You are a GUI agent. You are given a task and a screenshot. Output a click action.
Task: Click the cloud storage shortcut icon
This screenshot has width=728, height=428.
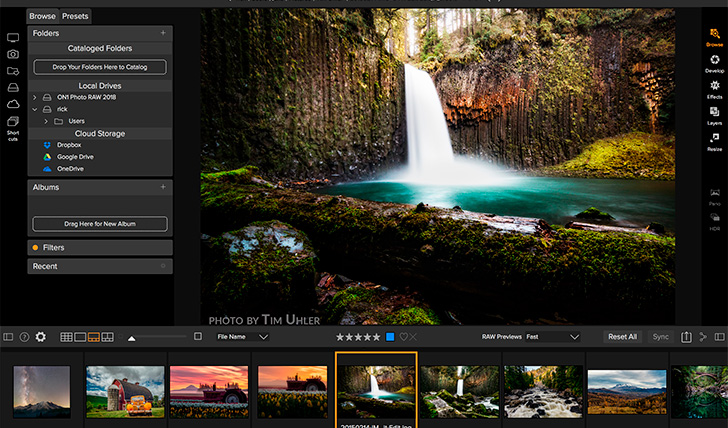[x=13, y=104]
